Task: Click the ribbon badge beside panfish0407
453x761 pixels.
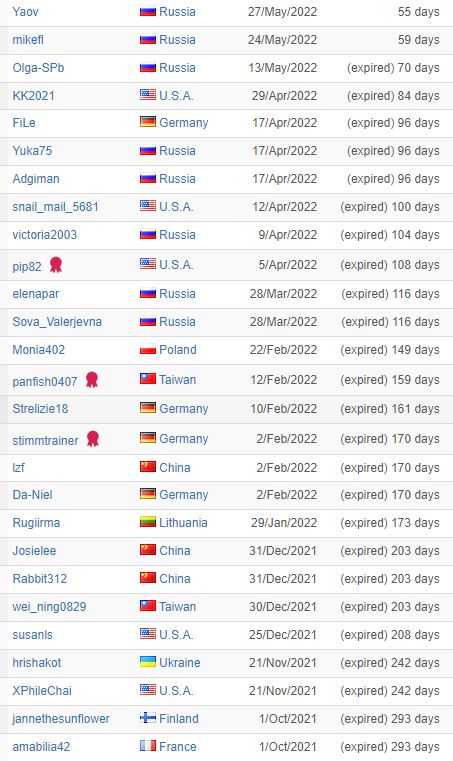Action: click(92, 380)
